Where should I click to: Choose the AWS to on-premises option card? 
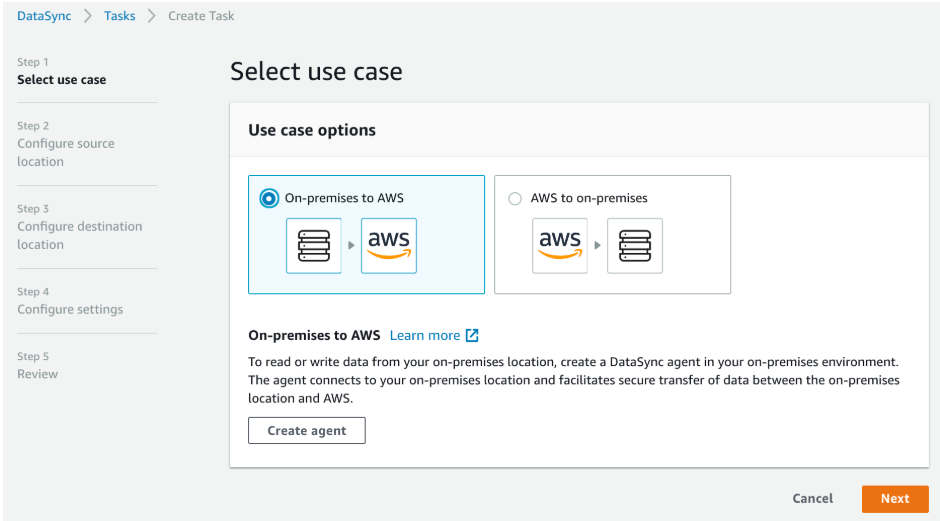point(612,234)
